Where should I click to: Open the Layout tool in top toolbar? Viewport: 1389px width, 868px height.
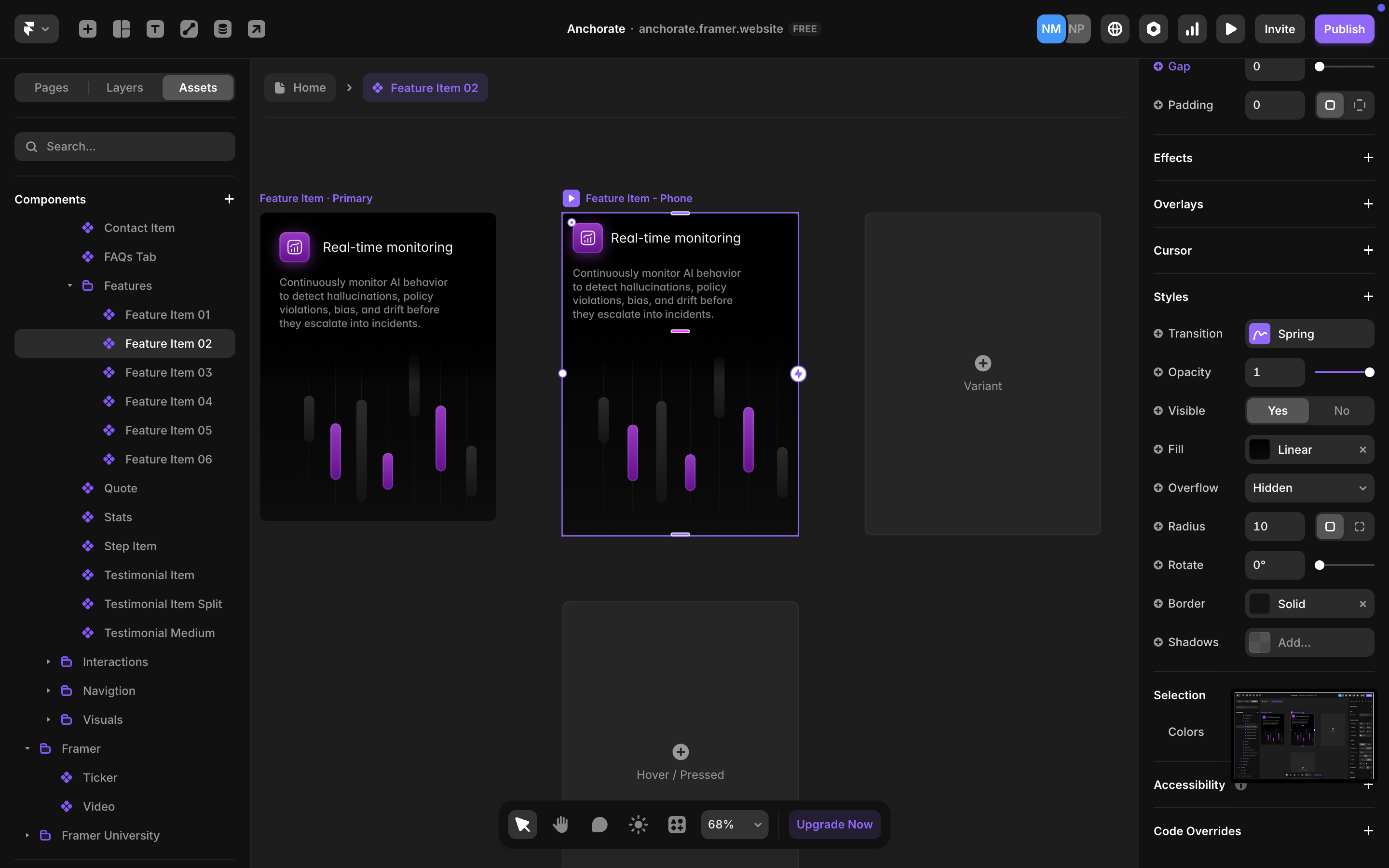coord(121,29)
